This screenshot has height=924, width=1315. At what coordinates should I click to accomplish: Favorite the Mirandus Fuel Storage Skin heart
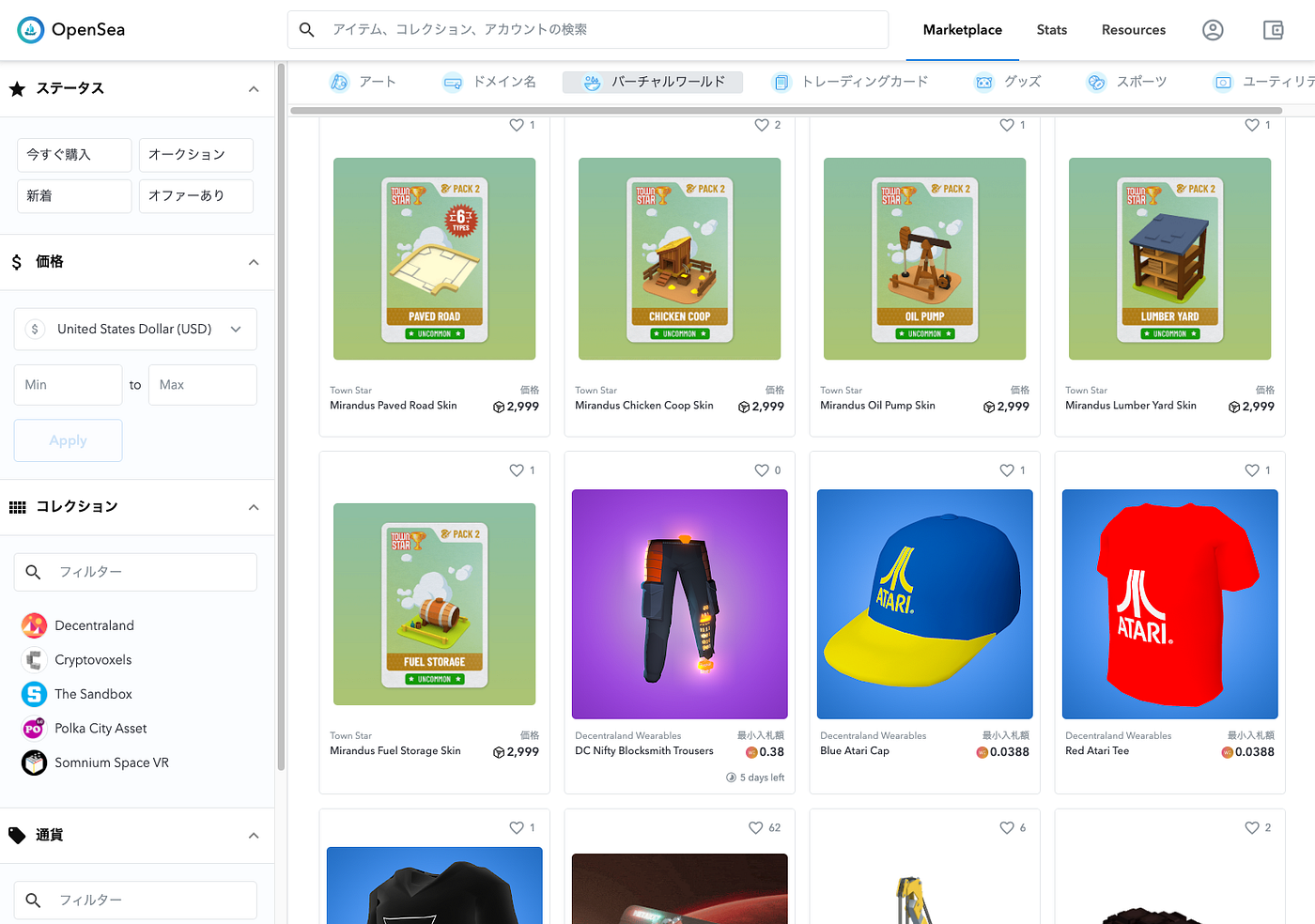click(x=517, y=470)
